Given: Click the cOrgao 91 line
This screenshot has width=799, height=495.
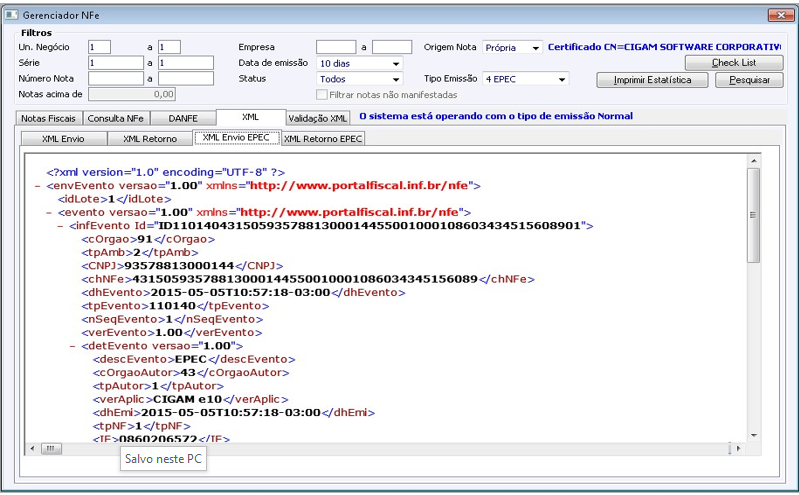Looking at the screenshot, I should (148, 239).
